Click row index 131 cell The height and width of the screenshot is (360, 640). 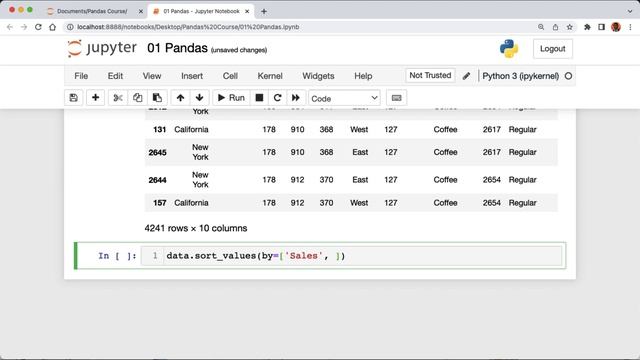tap(160, 129)
